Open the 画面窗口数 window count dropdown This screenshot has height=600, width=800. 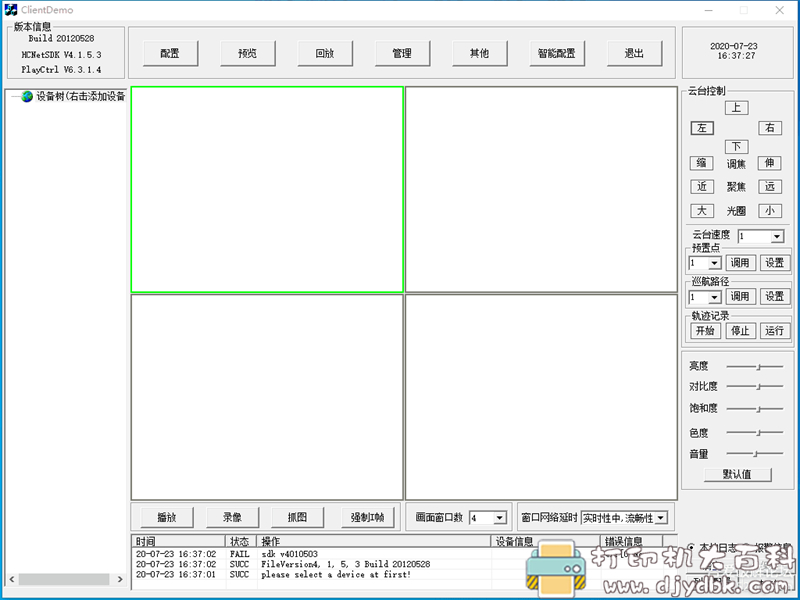point(500,518)
